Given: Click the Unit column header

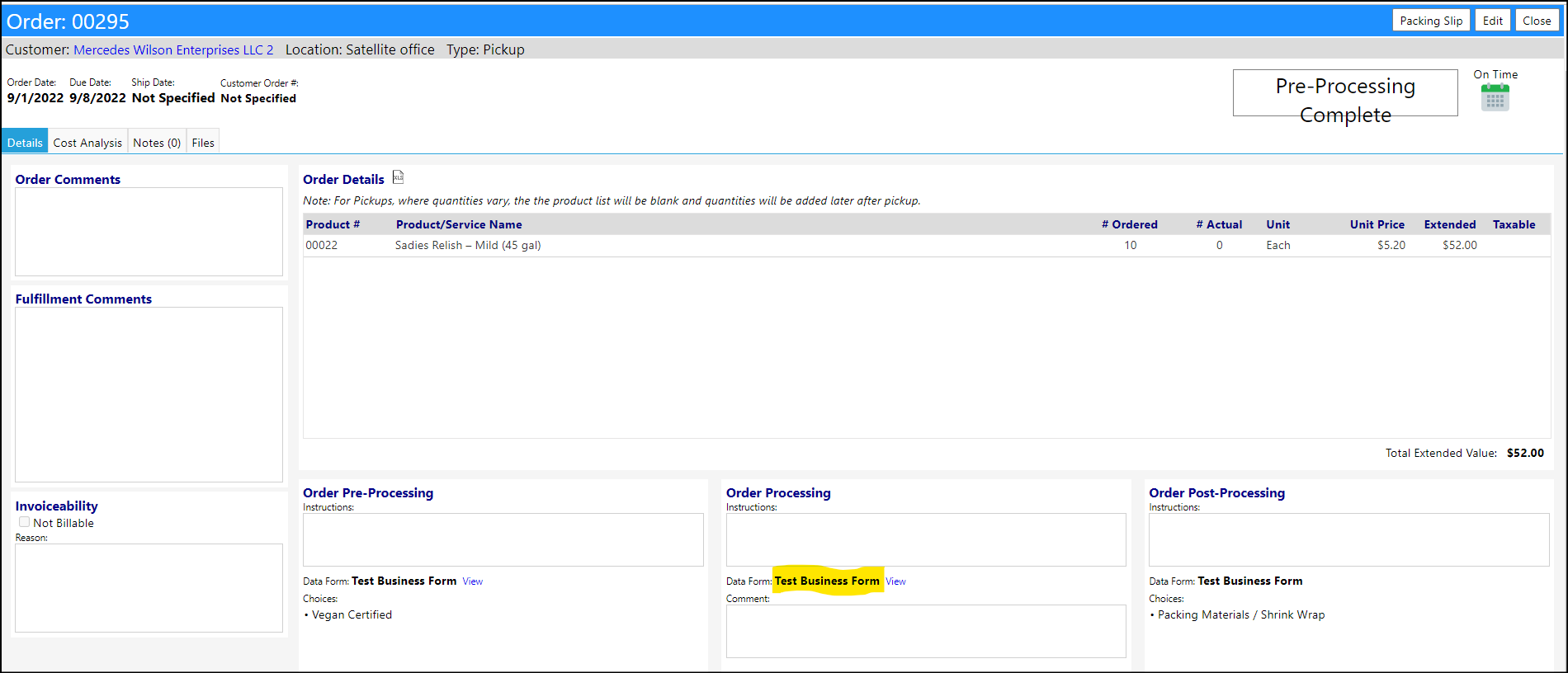Looking at the screenshot, I should [1278, 224].
